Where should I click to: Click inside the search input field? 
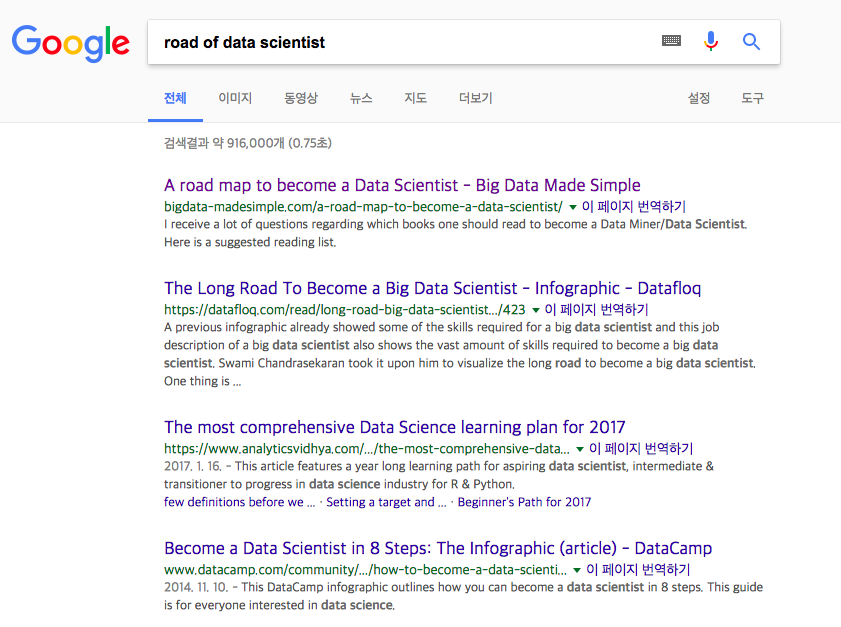[400, 41]
